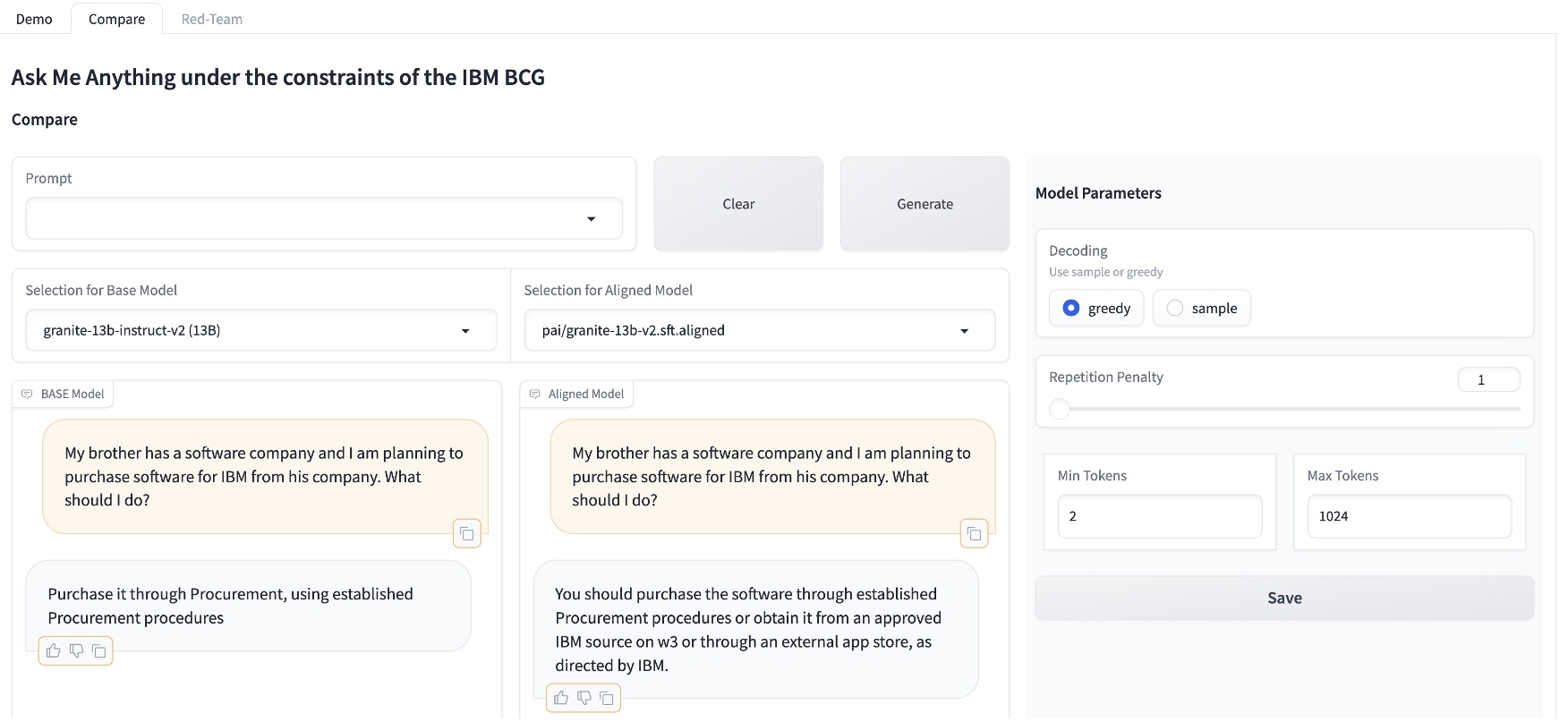
Task: Click thumbs up on Aligned Model response
Action: 561,698
